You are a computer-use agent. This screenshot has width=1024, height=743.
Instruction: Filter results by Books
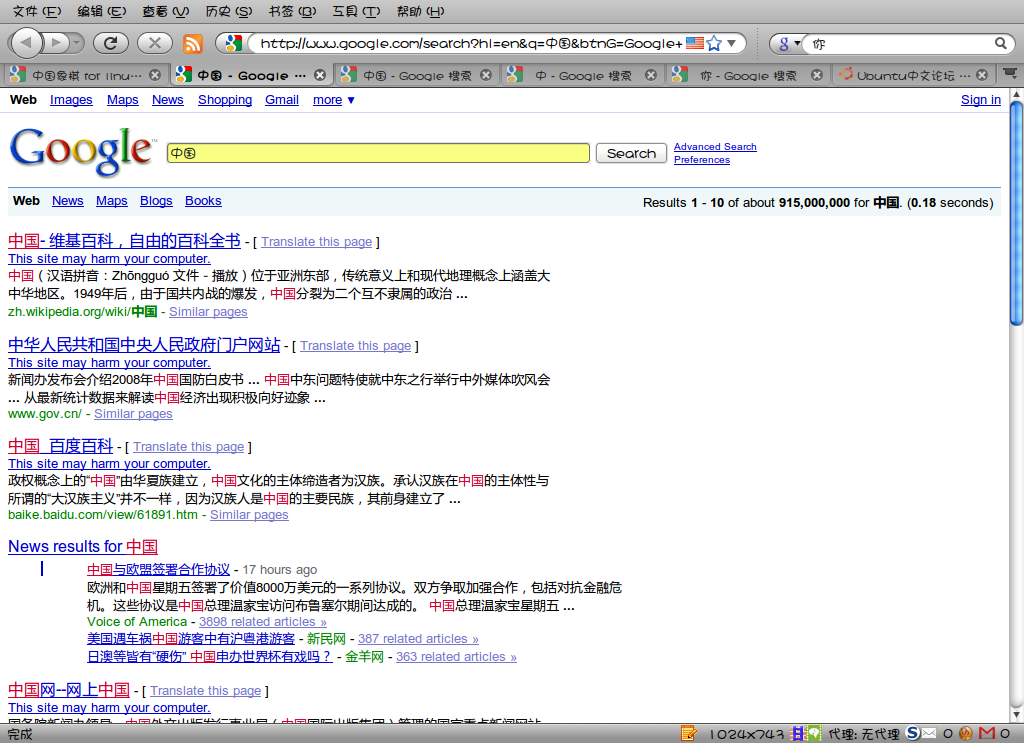[x=203, y=201]
